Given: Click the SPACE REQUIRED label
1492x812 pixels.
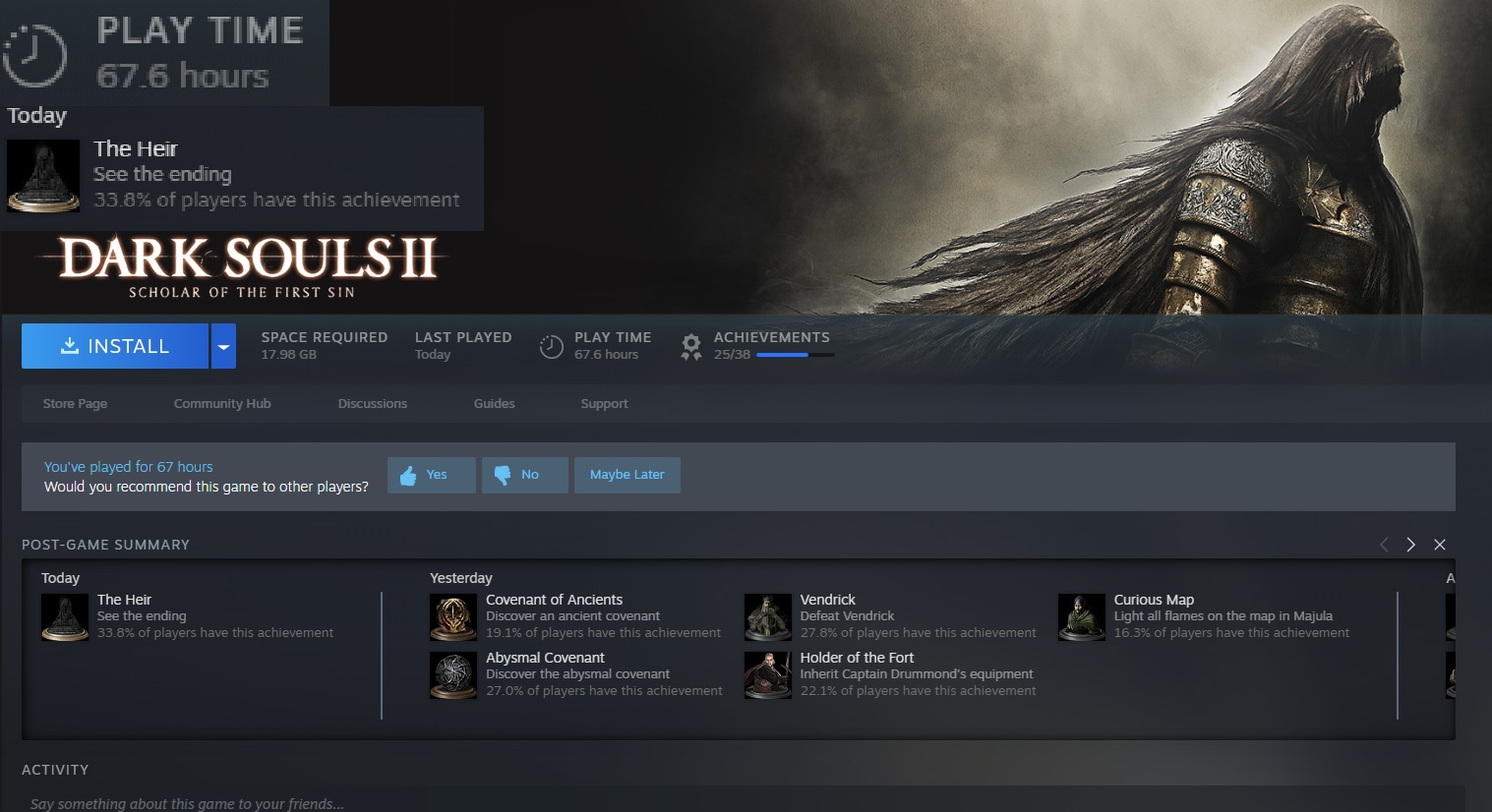Looking at the screenshot, I should (x=325, y=337).
